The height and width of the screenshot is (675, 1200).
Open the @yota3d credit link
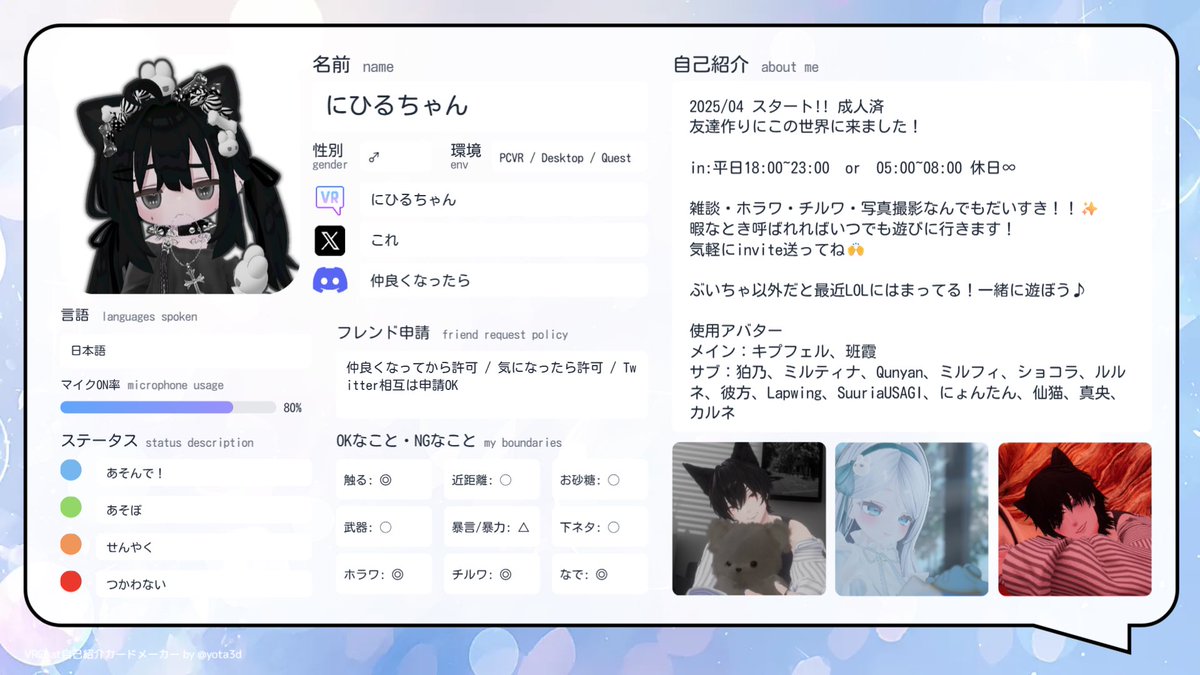221,655
